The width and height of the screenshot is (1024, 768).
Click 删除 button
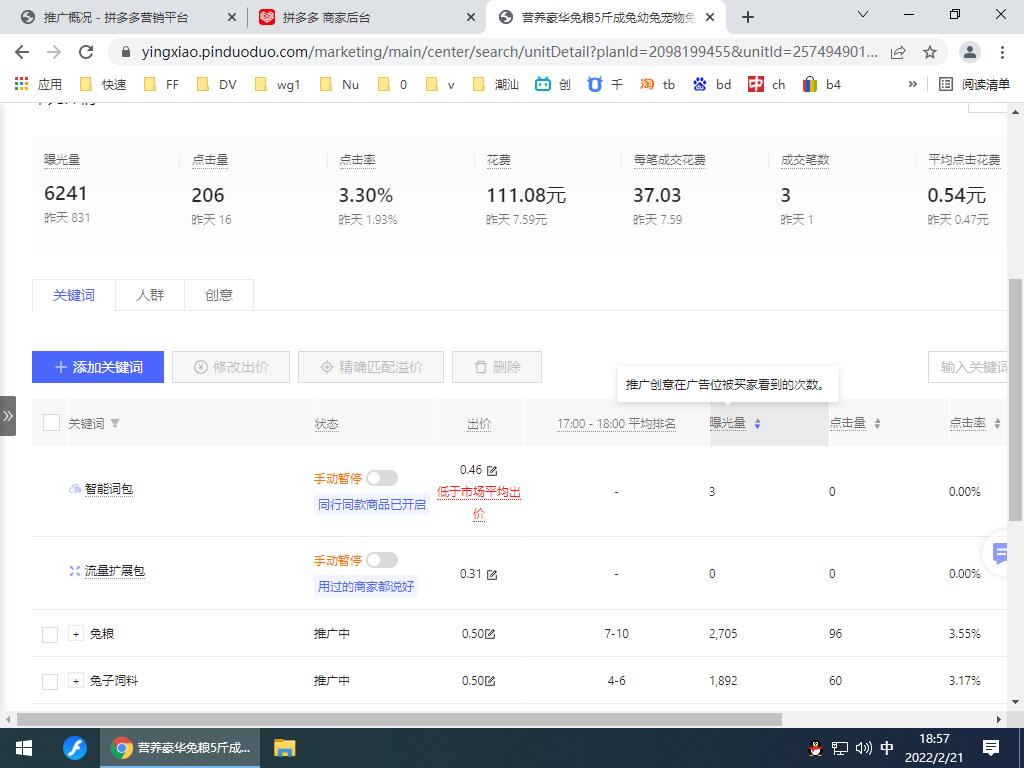coord(497,367)
